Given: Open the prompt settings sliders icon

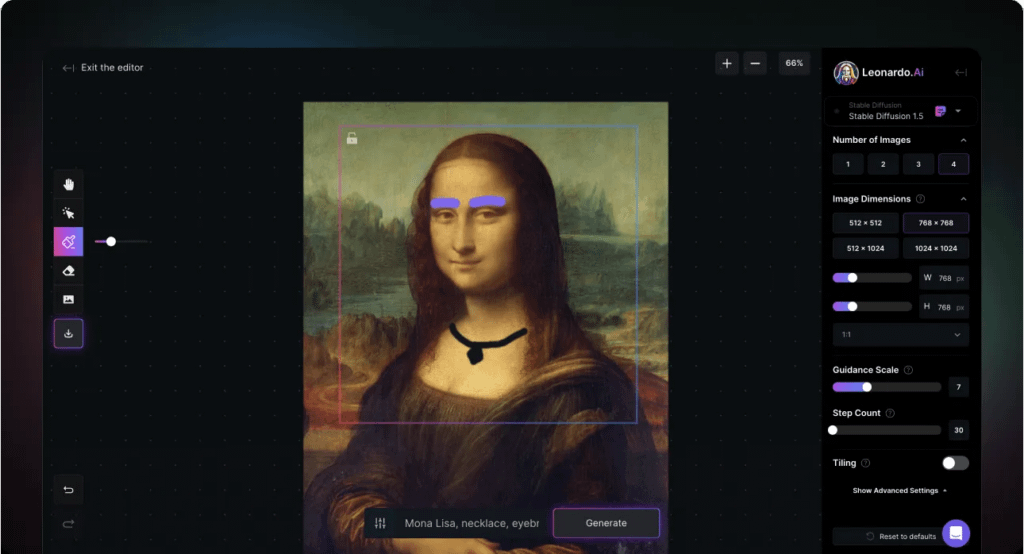Looking at the screenshot, I should pyautogui.click(x=380, y=523).
